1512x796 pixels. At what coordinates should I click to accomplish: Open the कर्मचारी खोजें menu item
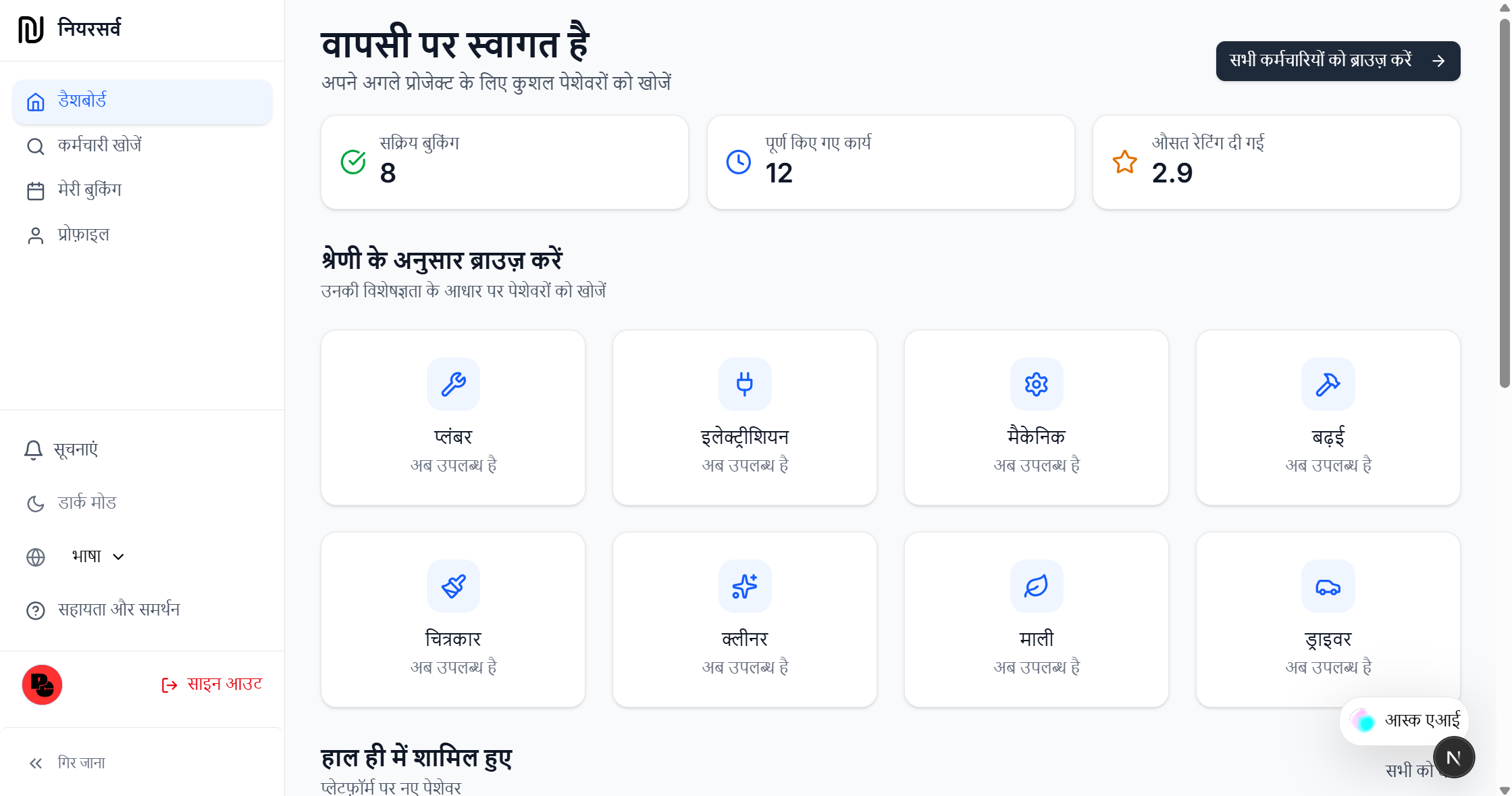coord(100,145)
